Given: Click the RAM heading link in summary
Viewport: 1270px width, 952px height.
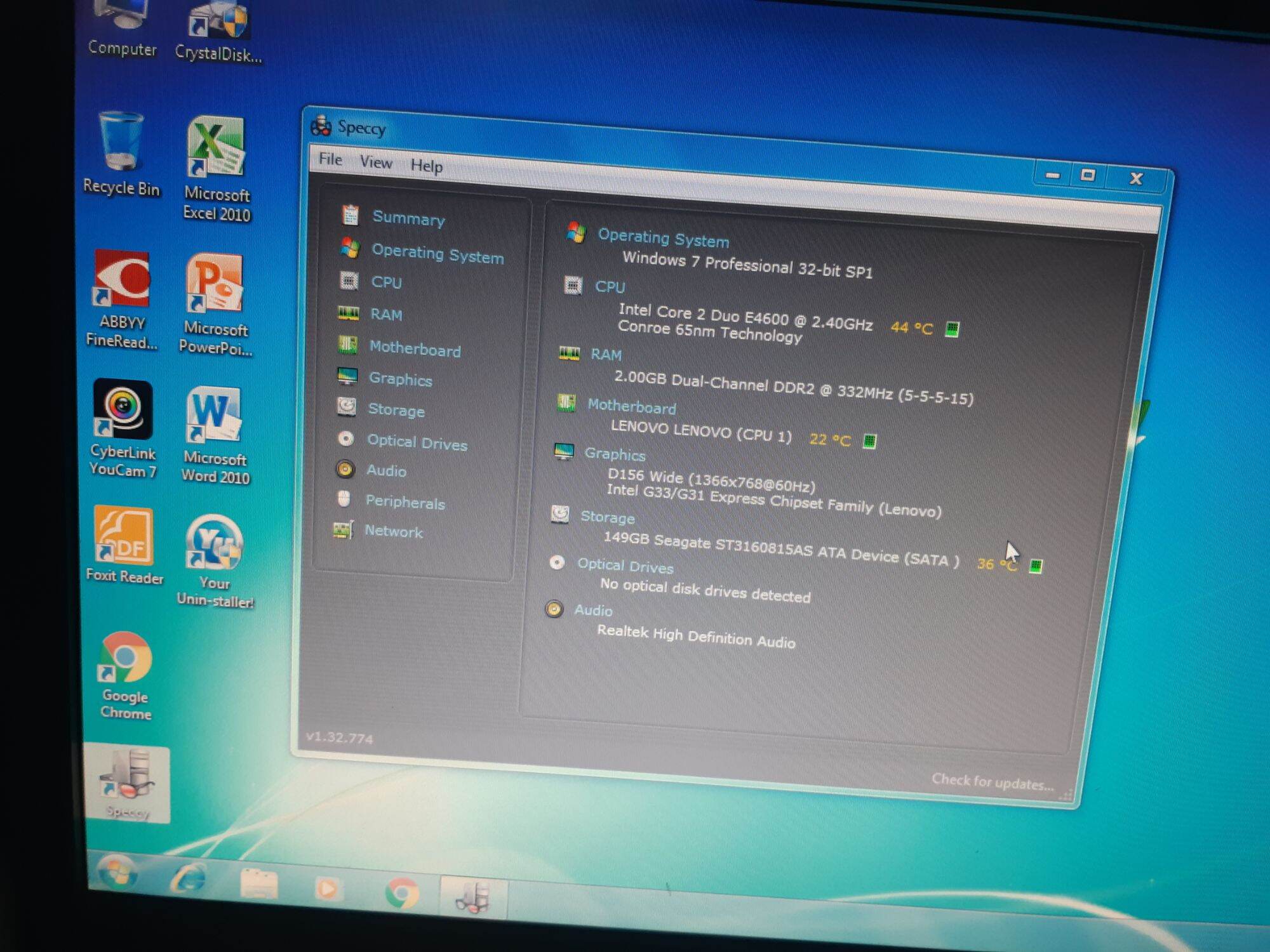Looking at the screenshot, I should coord(606,354).
